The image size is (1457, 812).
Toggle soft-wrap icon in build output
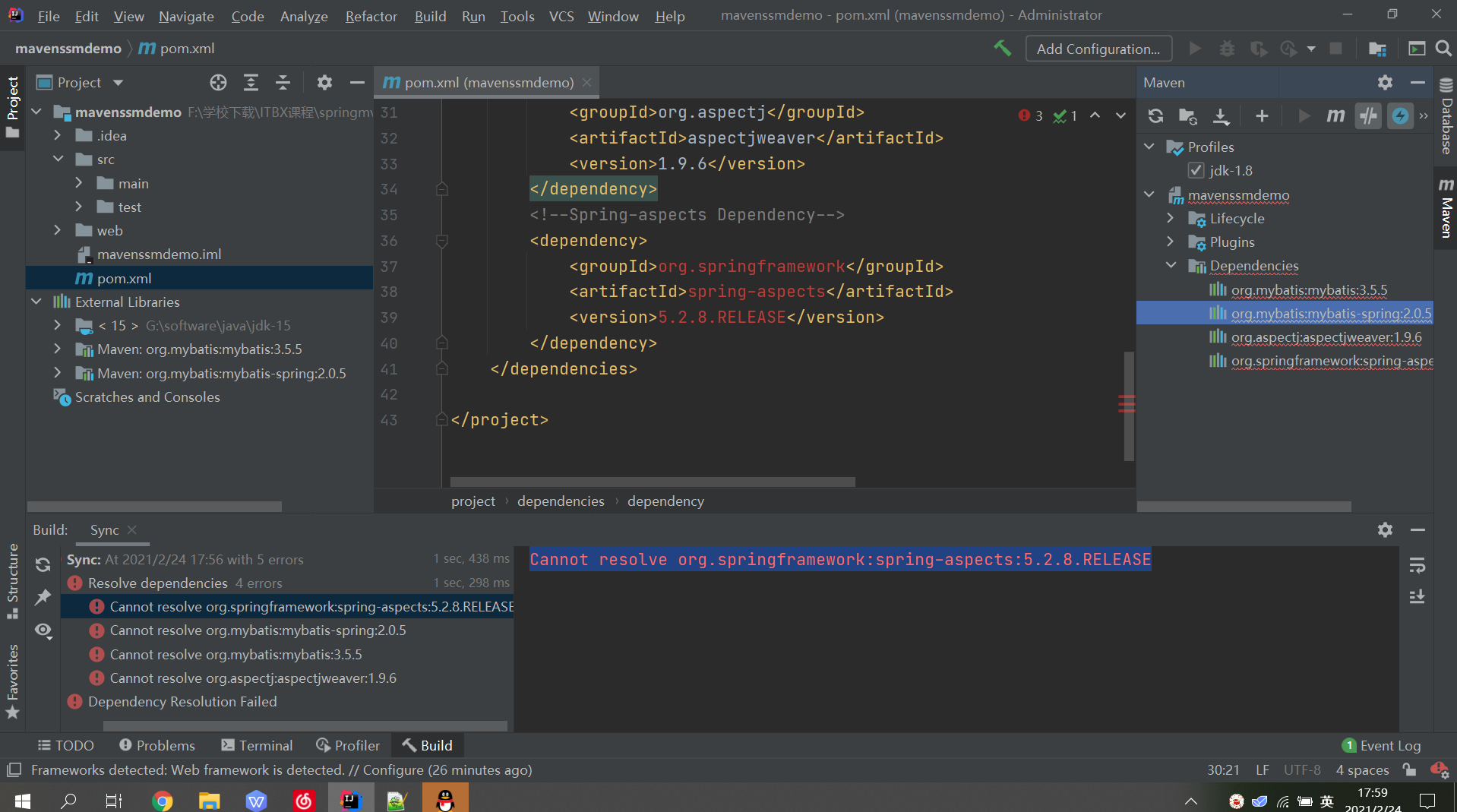pyautogui.click(x=1417, y=564)
